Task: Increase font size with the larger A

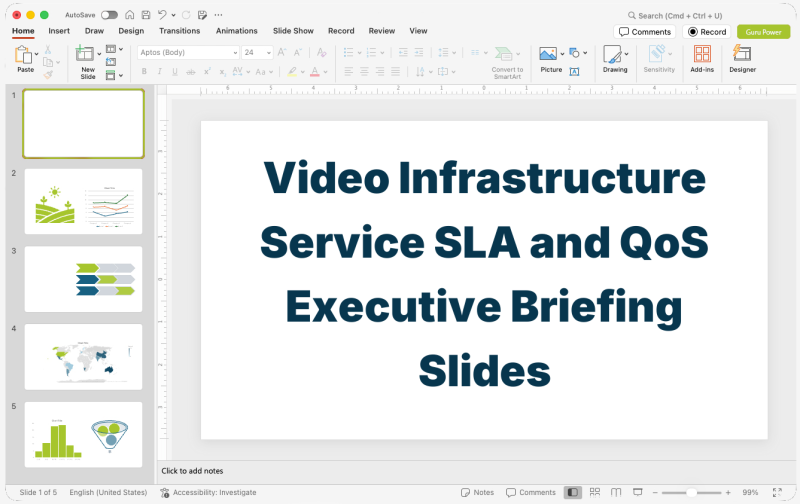Action: click(282, 52)
